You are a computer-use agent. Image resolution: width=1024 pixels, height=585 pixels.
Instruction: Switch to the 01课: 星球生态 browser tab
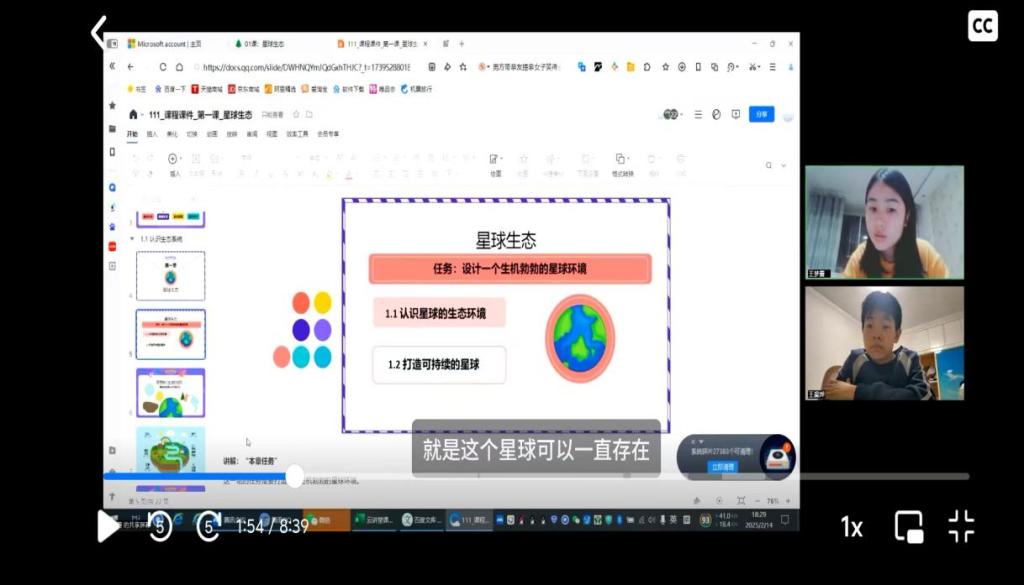tap(265, 44)
